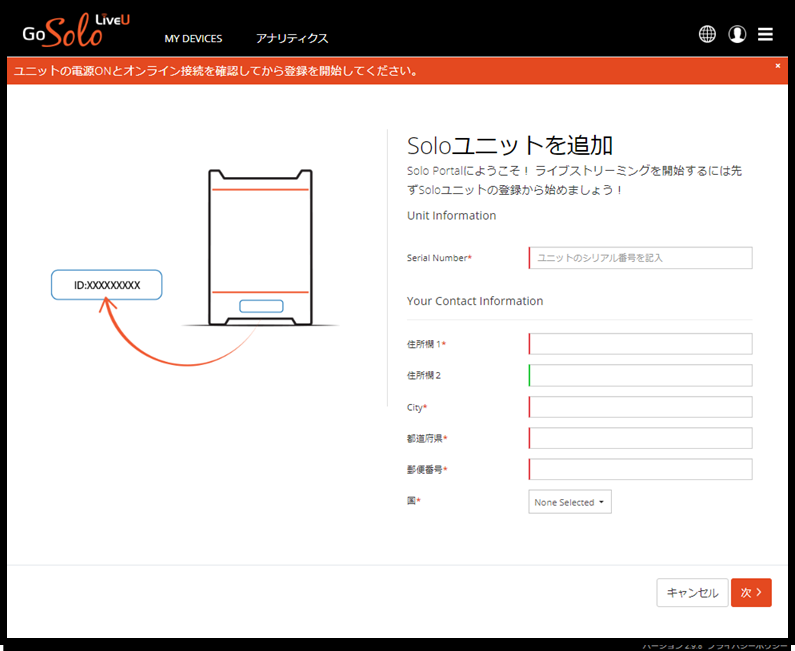Click the Unit Information heading
Viewport: 795px width, 651px height.
click(451, 215)
